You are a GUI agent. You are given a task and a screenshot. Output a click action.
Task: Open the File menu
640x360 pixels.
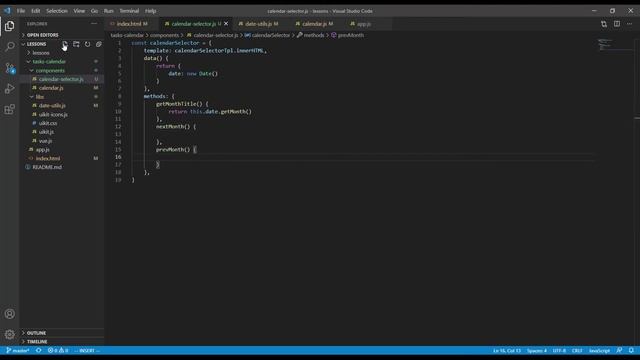(x=21, y=11)
